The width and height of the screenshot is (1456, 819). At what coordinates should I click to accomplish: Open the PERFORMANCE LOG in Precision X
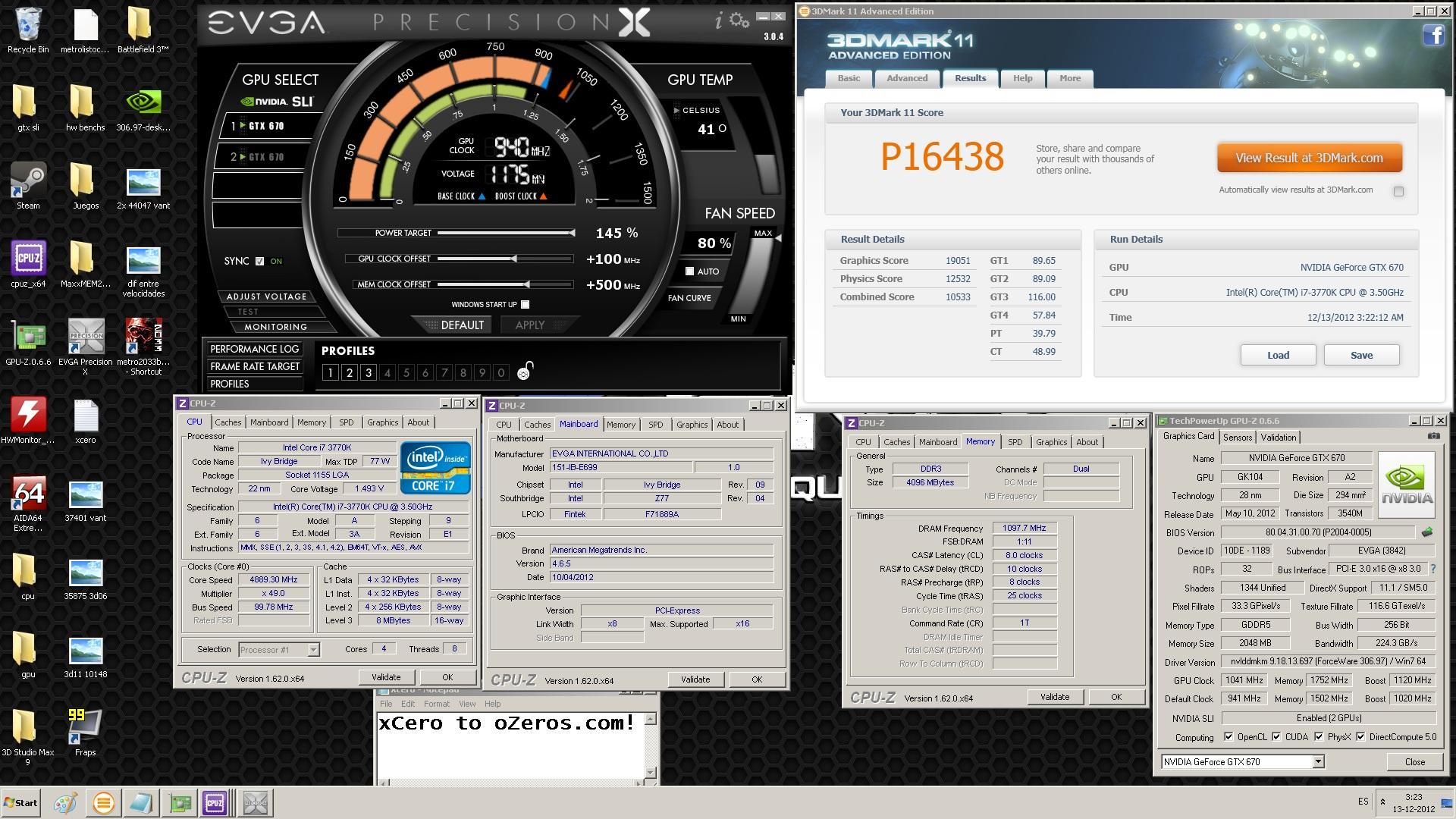click(x=255, y=349)
